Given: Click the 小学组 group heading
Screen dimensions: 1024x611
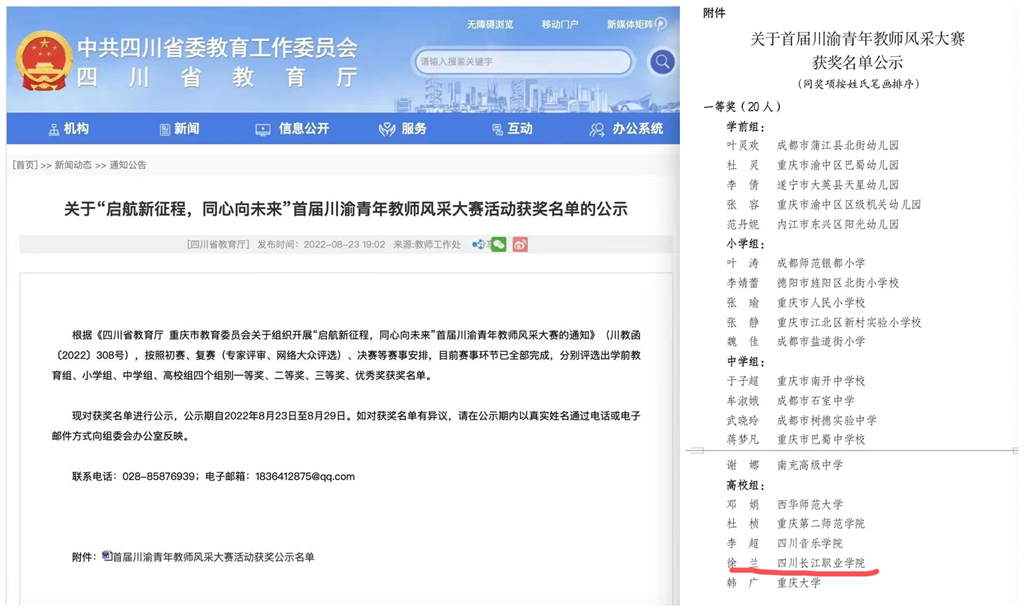Looking at the screenshot, I should point(746,244).
